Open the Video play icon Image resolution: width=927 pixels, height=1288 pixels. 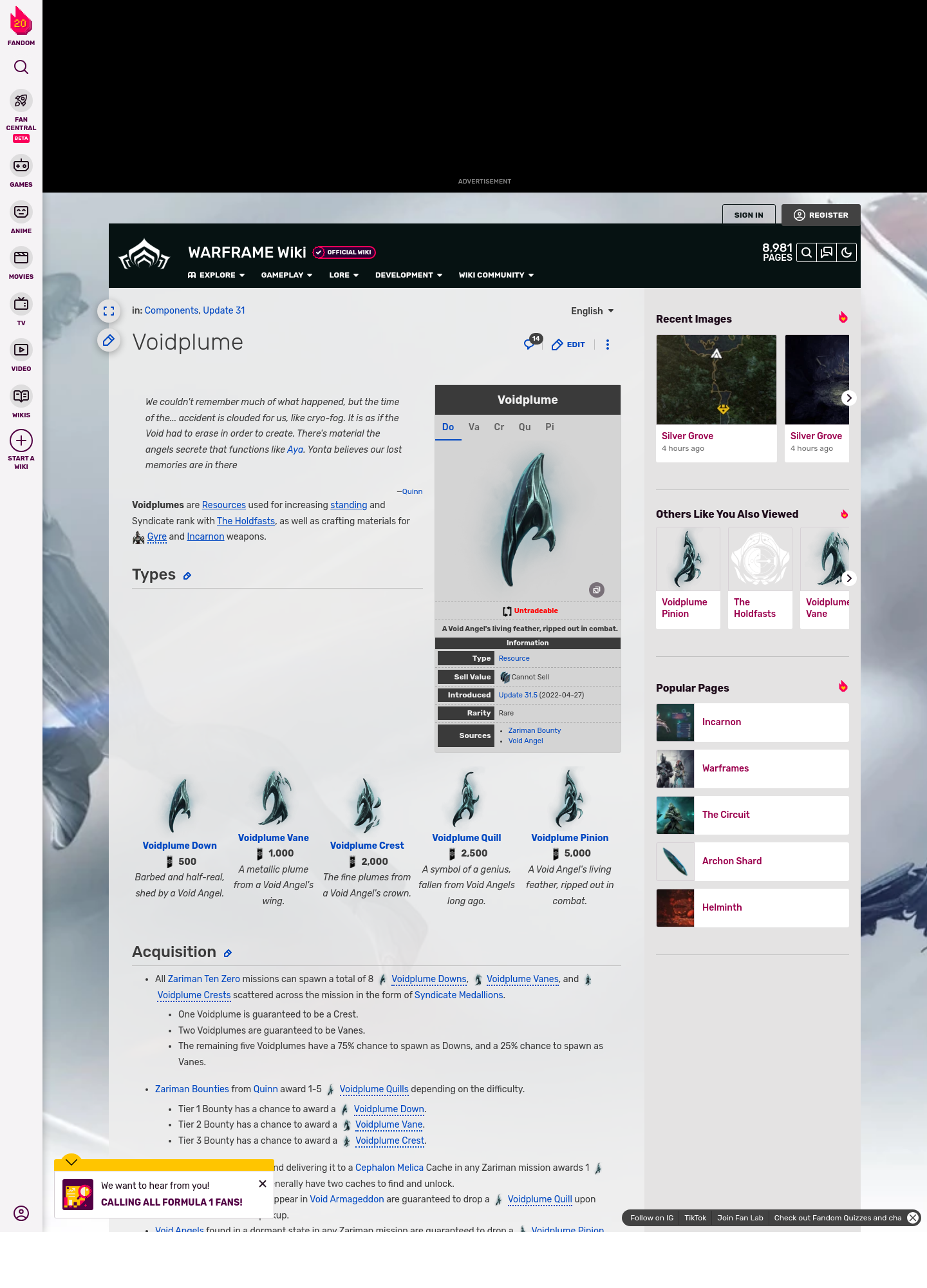pyautogui.click(x=21, y=350)
